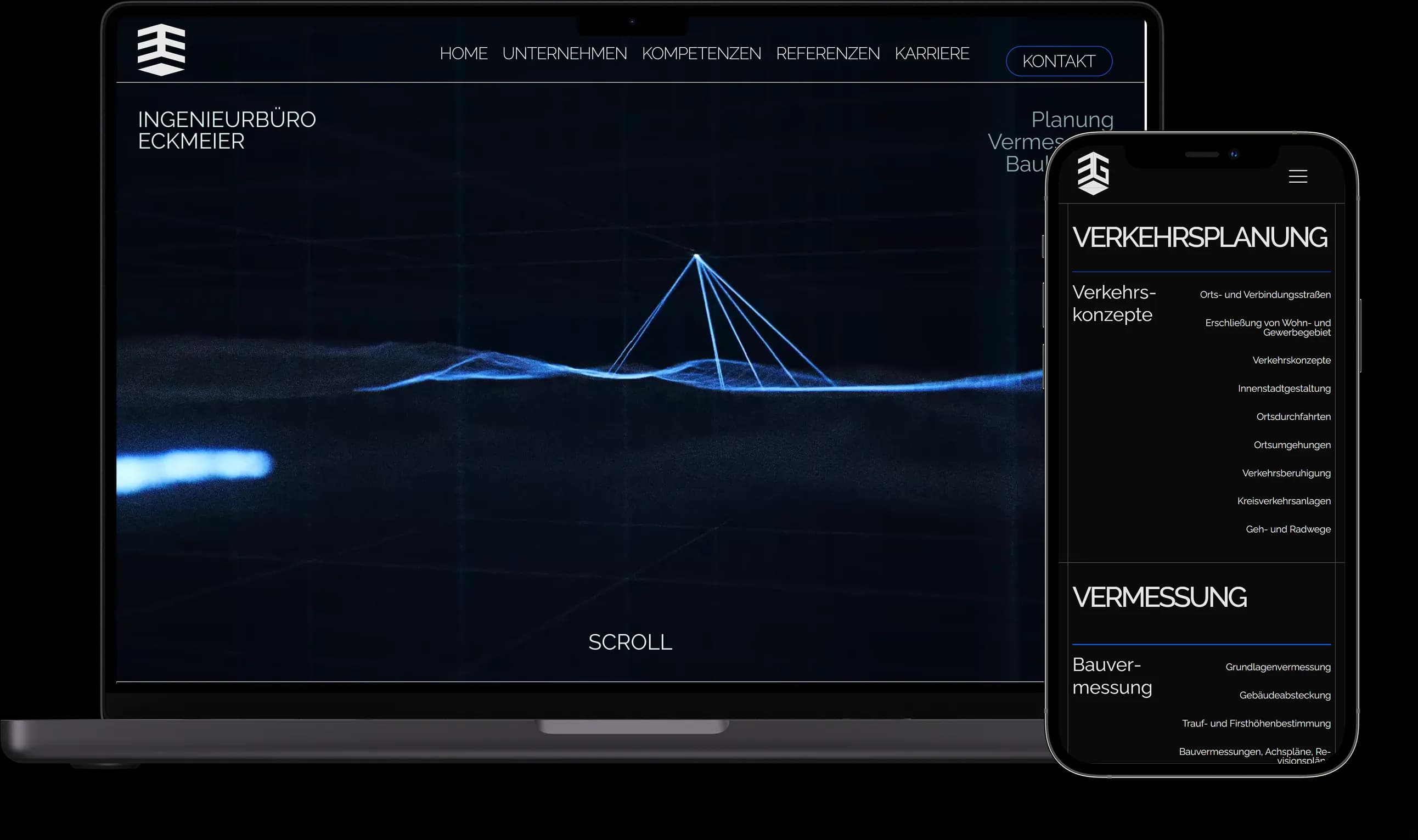This screenshot has width=1418, height=840.
Task: Select Innenstadtgestaltung entry
Action: click(x=1284, y=388)
